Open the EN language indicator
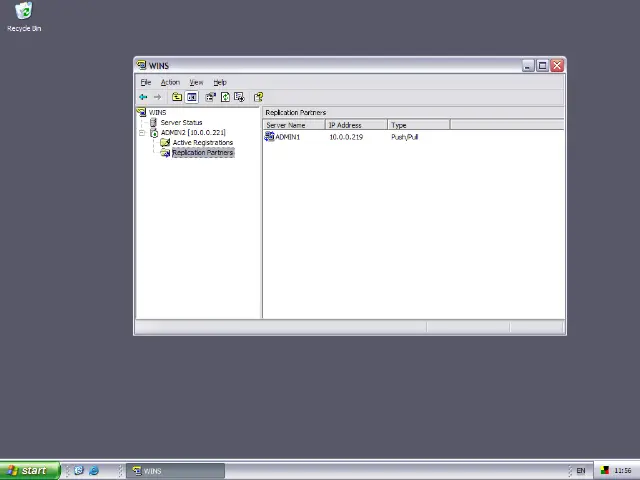This screenshot has height=480, width=640. tap(581, 471)
